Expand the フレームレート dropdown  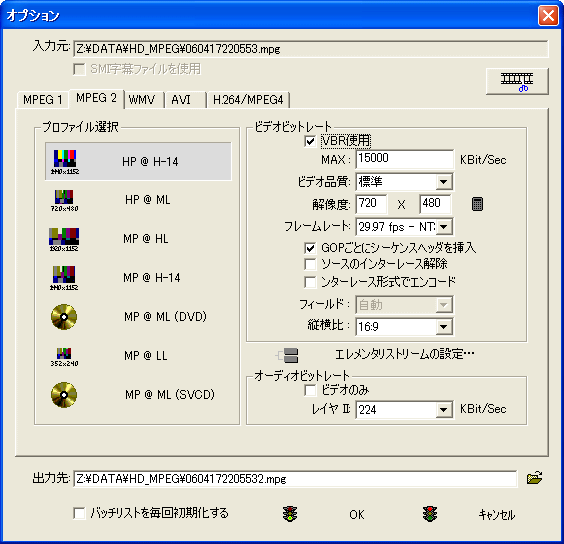pos(444,227)
